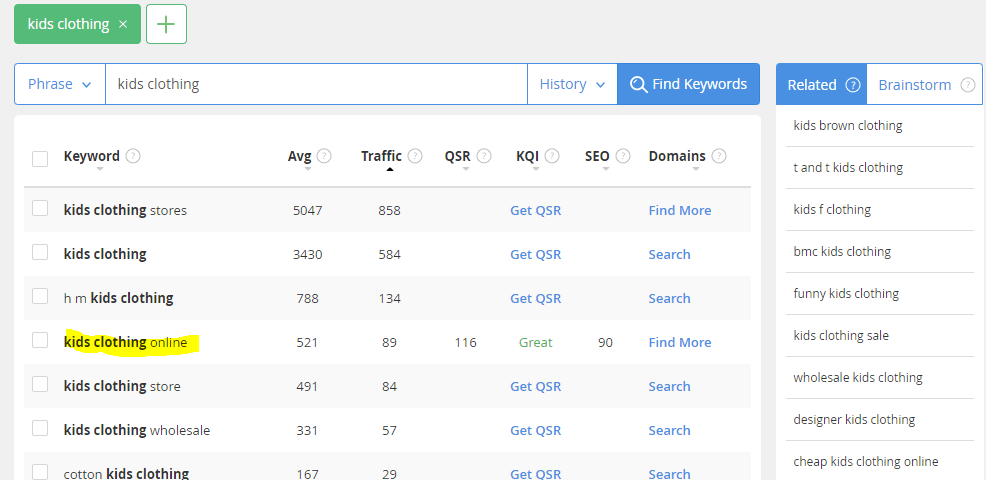Screen dimensions: 986x480
Task: Select related keyword bmc kids clothing
Action: click(x=842, y=252)
